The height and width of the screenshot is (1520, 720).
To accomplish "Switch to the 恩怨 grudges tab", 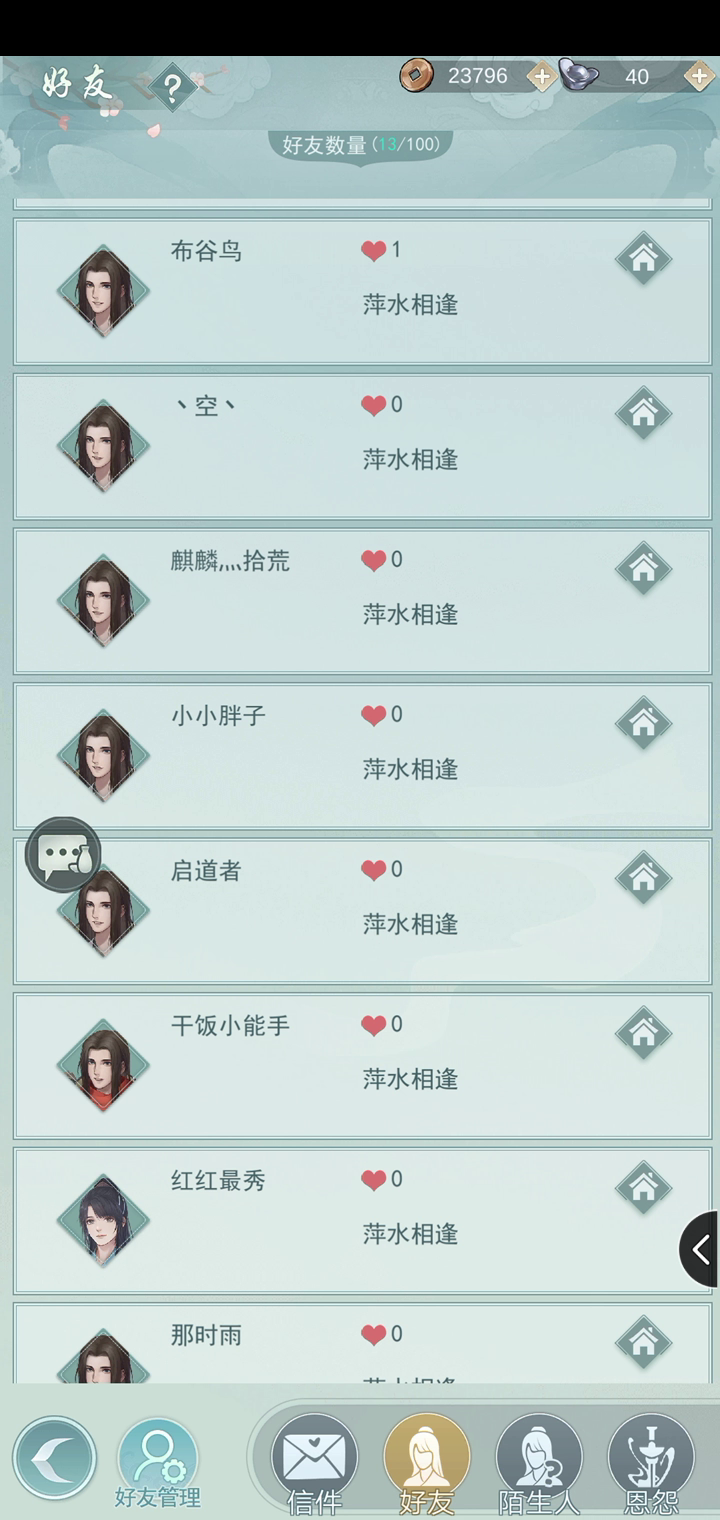I will [x=651, y=1464].
